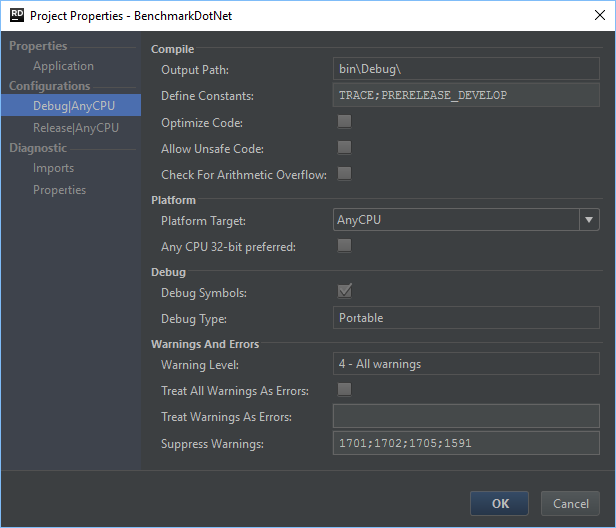Toggle the Debug Symbols checkbox
Screen dimensions: 616x528
345,292
